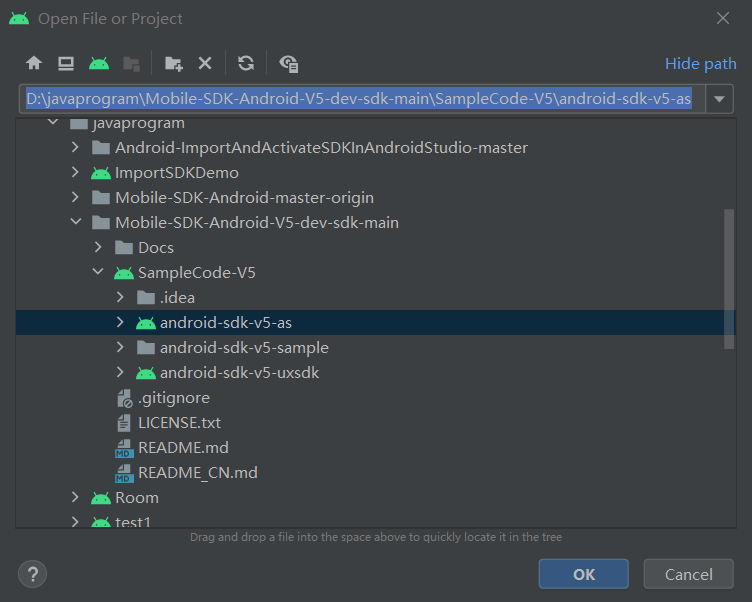Collapse Mobile-SDK-Android-V5-dev-sdk-main folder

click(x=76, y=222)
